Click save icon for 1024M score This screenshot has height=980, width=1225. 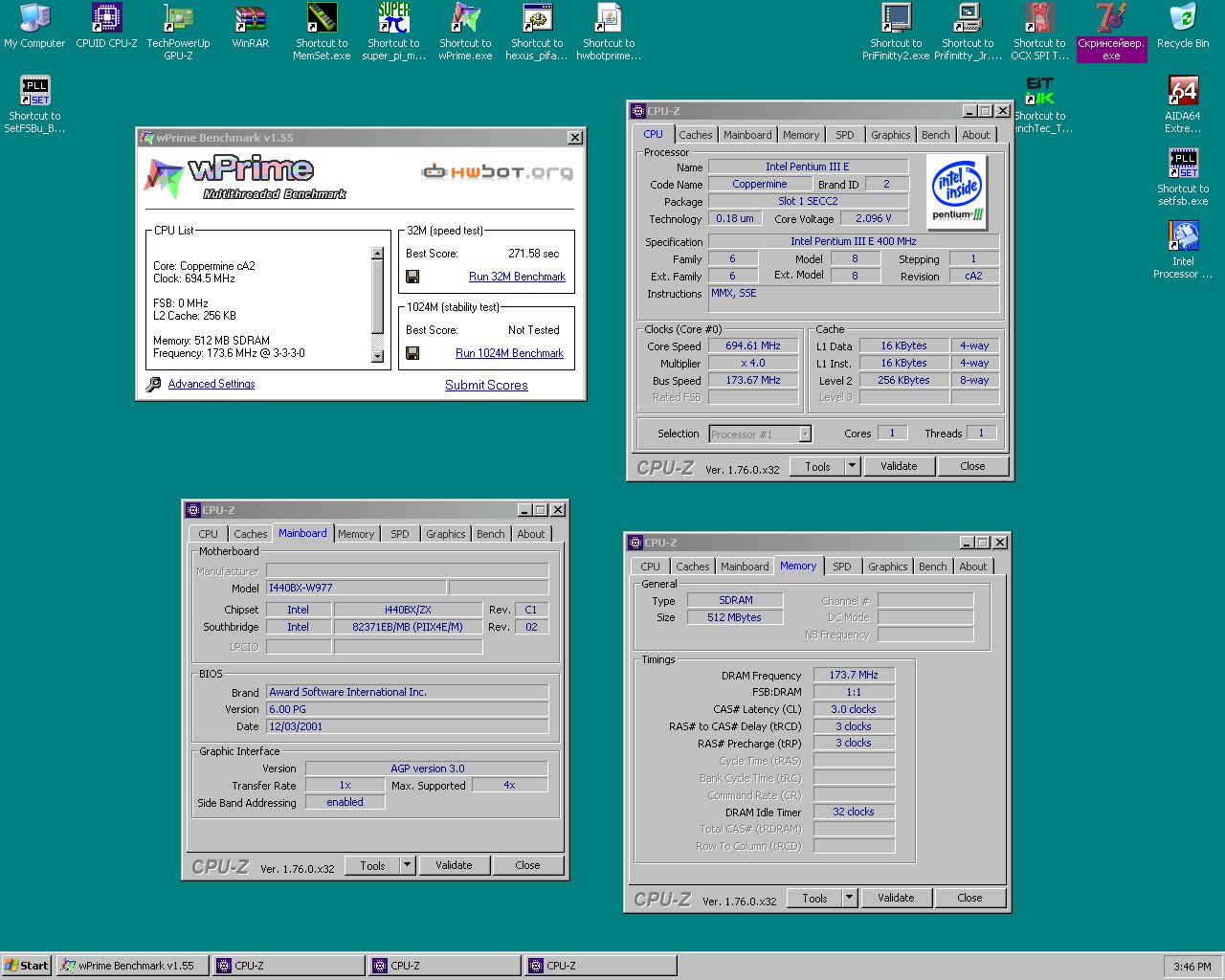(x=412, y=353)
